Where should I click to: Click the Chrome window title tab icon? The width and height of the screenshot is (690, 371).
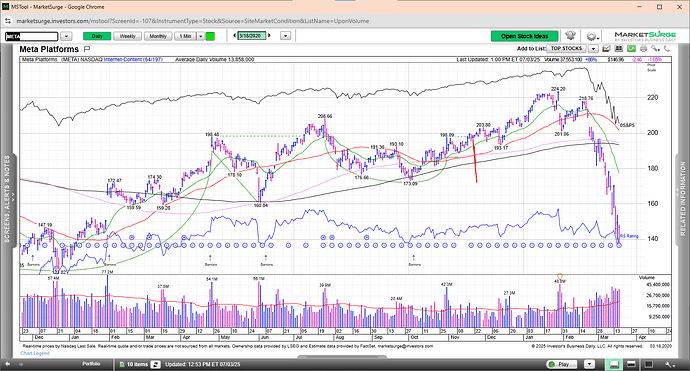[6, 7]
